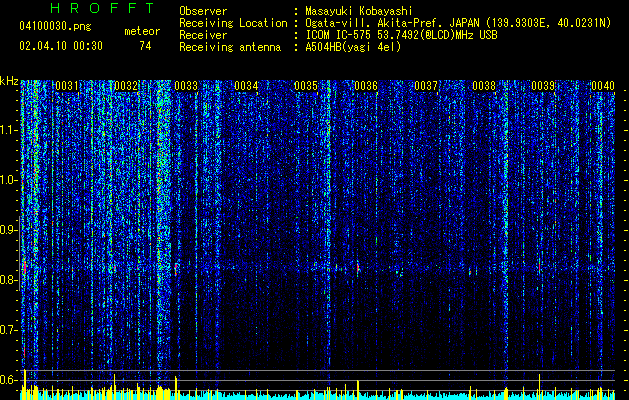
Task: Click the red meteor echo right of 0033 marker
Action: click(176, 269)
